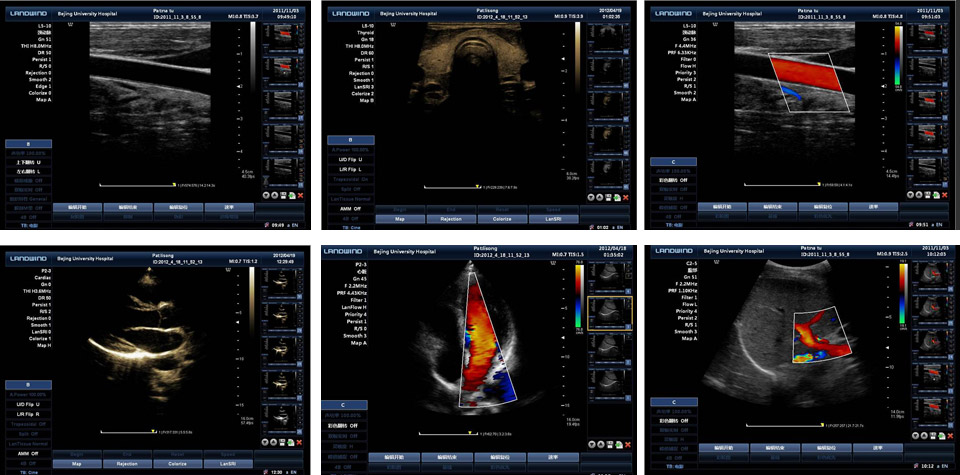Click thumbnail up-arrow icon in Cardiac B-mode panel
The height and width of the screenshot is (475, 960).
tap(274, 442)
